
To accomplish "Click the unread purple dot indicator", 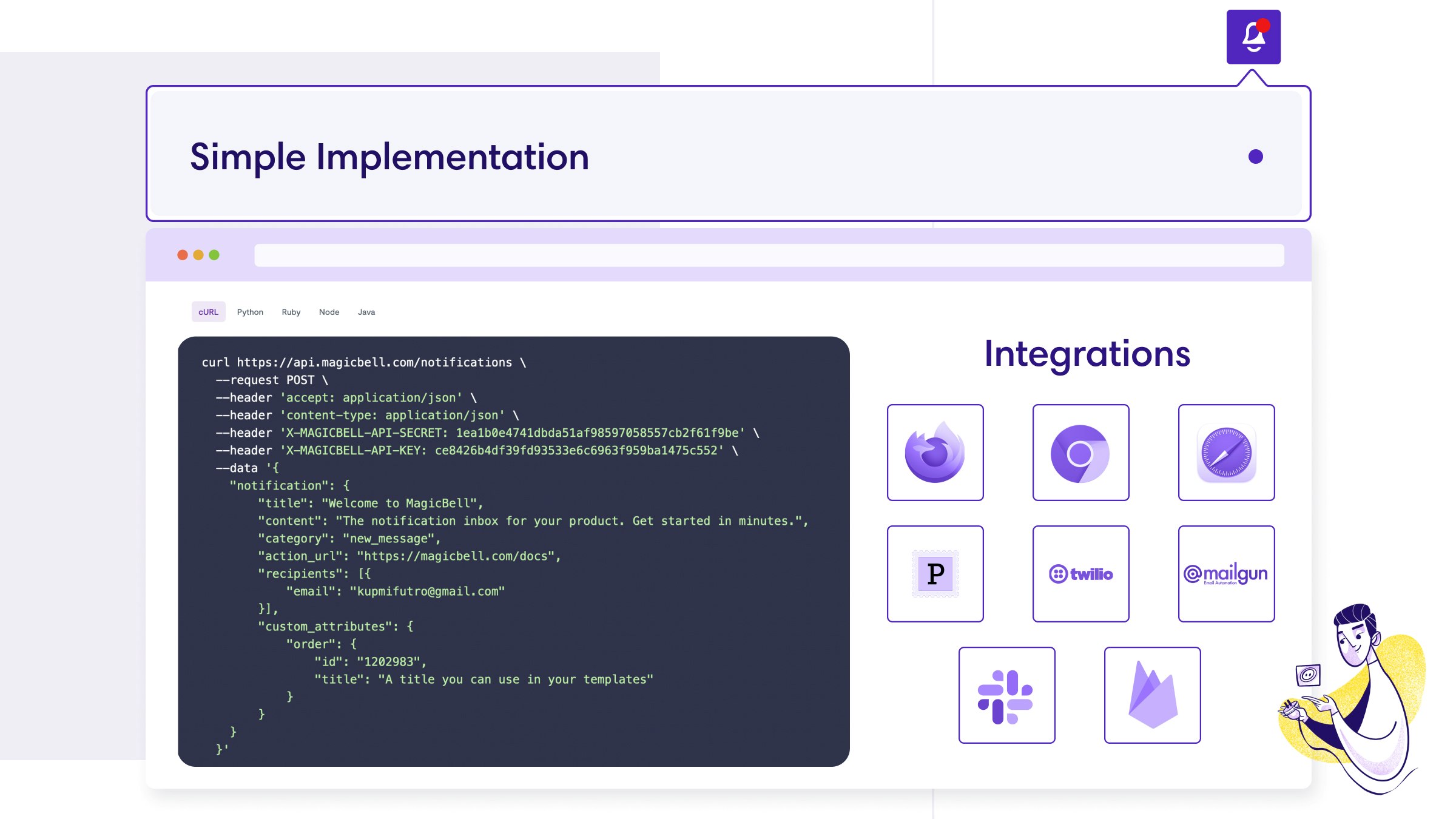I will click(1255, 157).
